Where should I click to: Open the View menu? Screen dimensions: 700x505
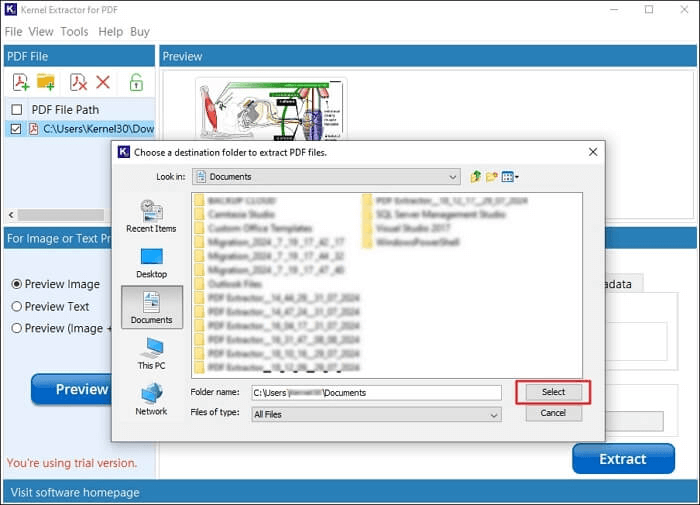(41, 32)
